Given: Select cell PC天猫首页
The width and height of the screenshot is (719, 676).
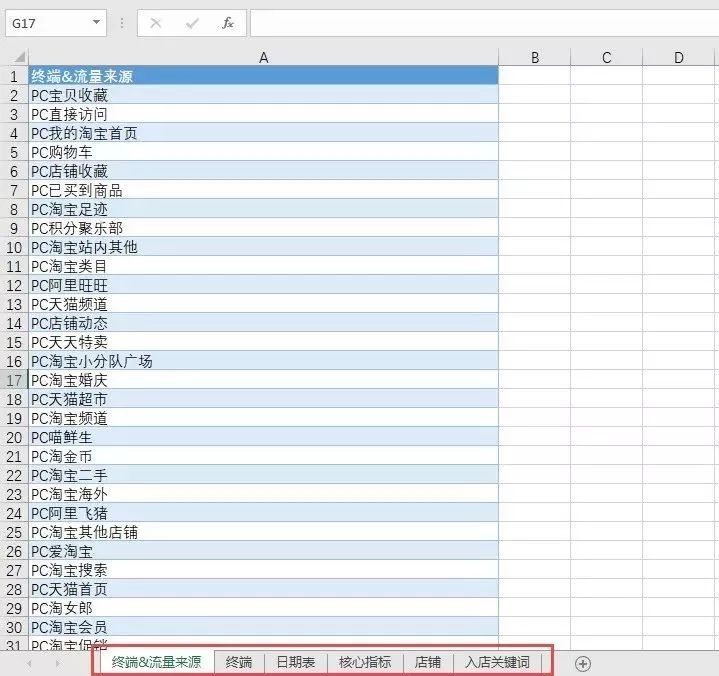Looking at the screenshot, I should click(263, 589).
